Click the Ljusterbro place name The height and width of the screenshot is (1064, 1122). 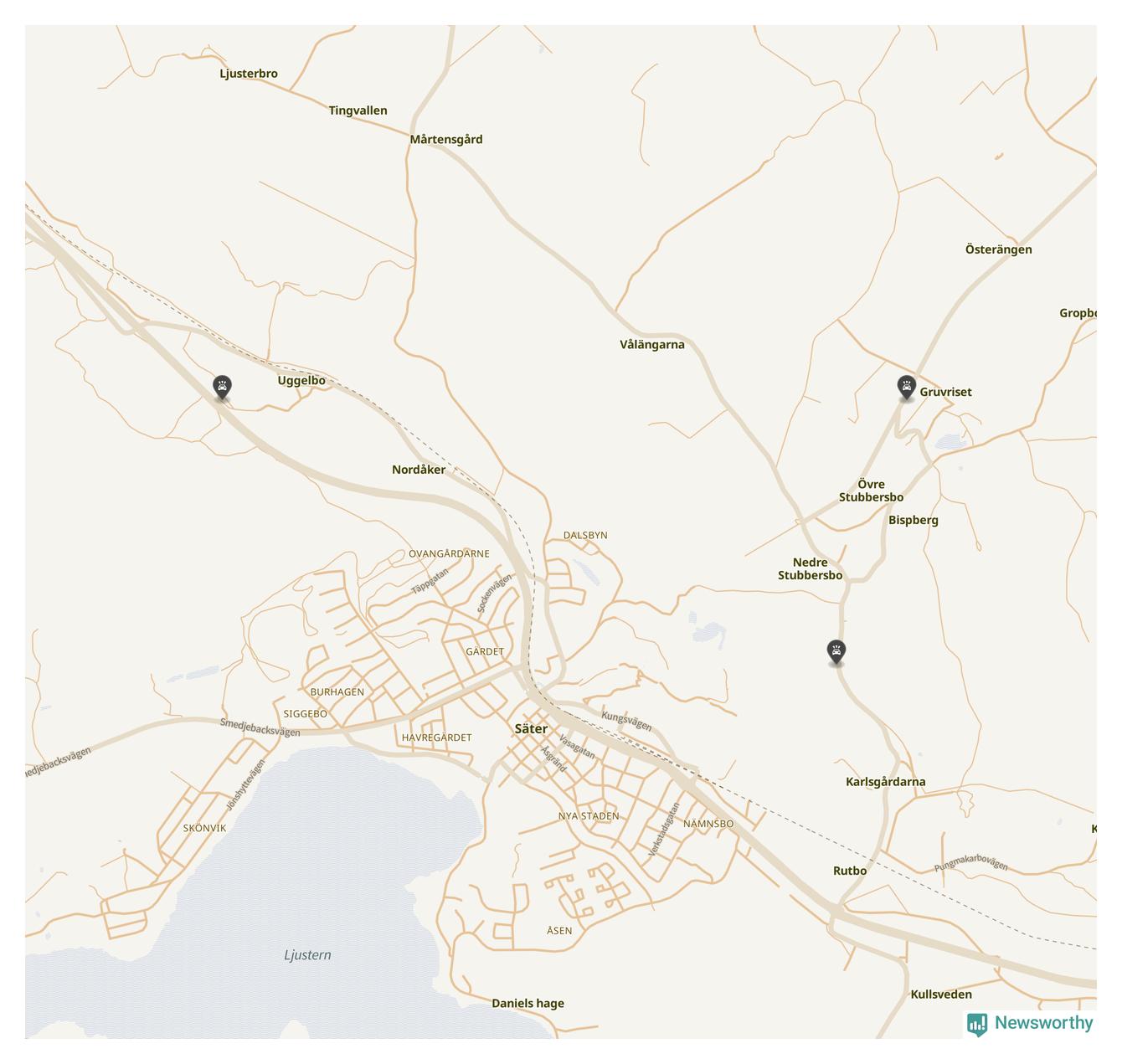(249, 74)
